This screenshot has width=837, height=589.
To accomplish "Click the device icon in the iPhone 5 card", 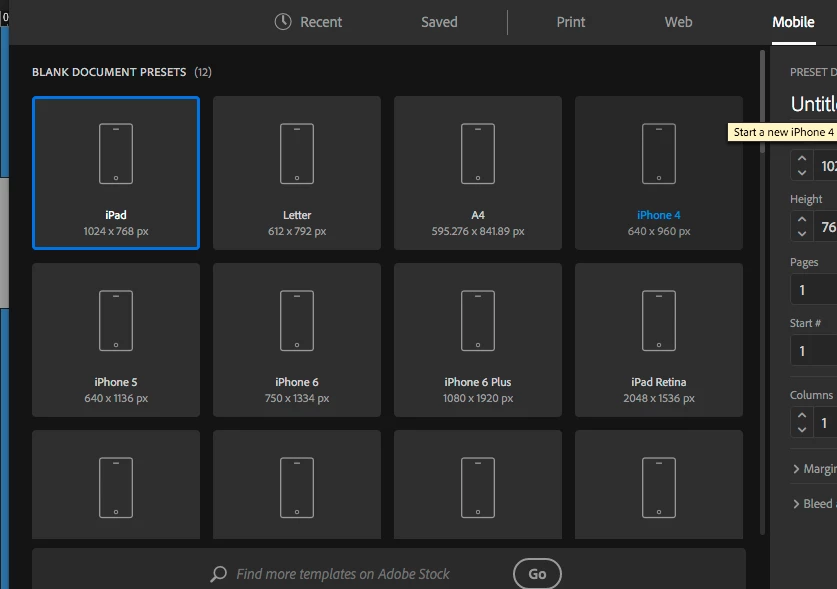I will (x=116, y=320).
